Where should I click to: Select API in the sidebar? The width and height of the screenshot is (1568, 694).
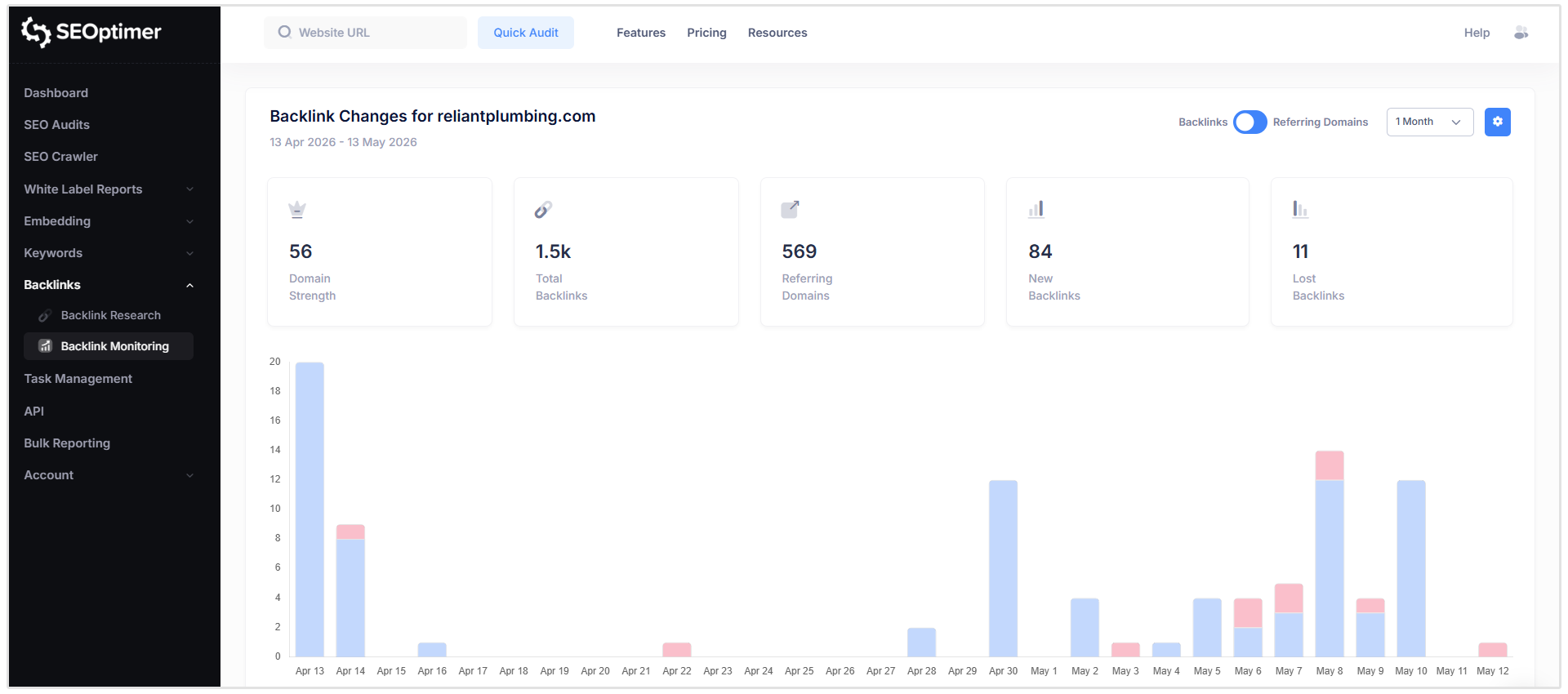(33, 412)
